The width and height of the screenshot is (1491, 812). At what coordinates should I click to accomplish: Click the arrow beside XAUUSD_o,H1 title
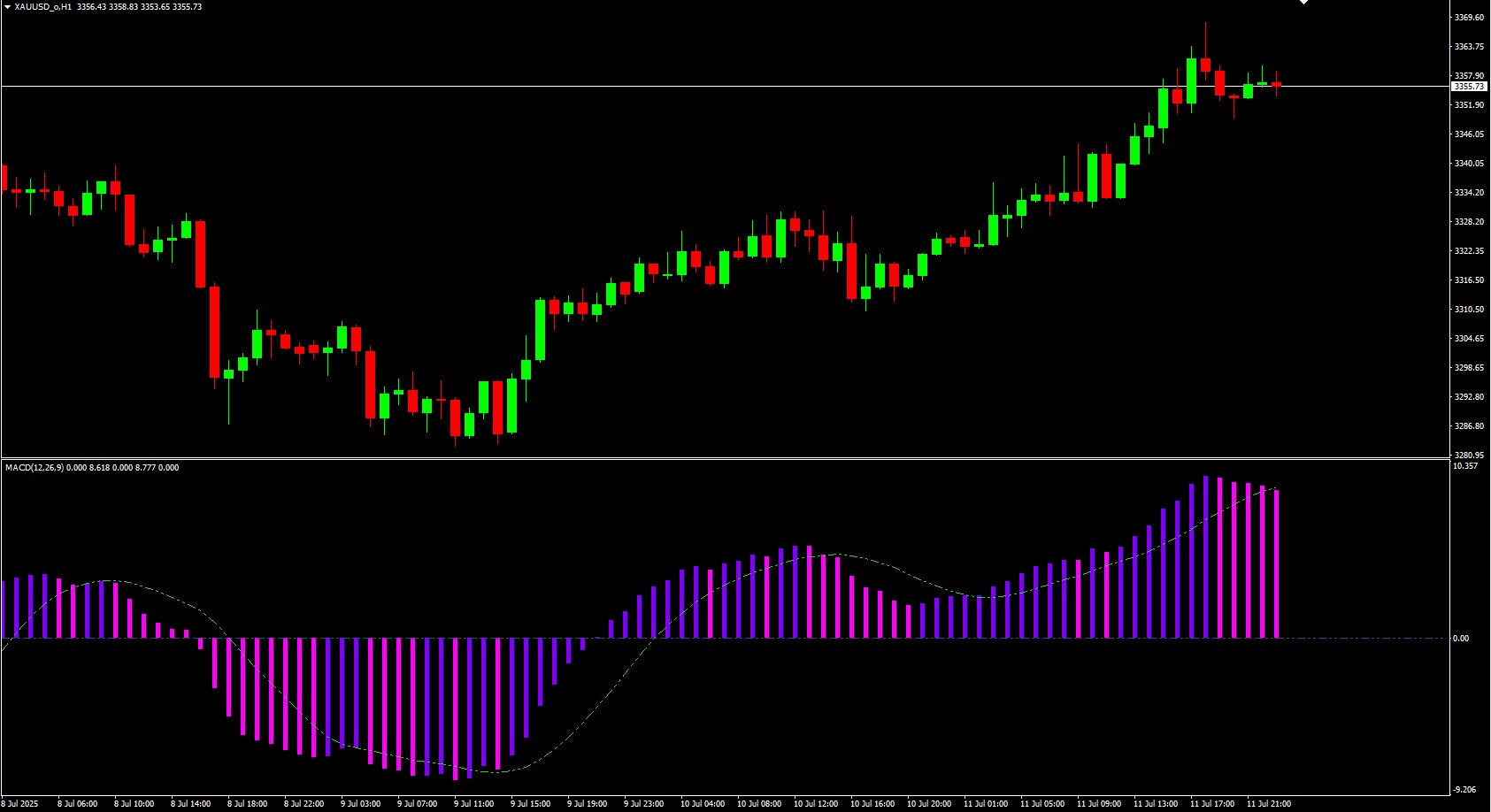[7, 7]
